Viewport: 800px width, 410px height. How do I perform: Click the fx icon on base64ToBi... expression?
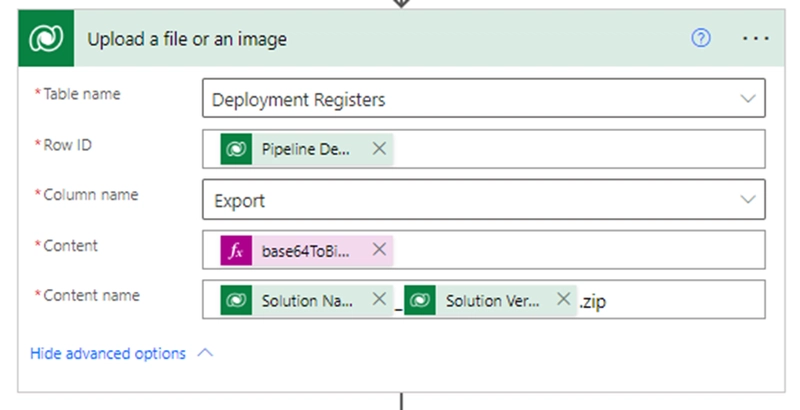pyautogui.click(x=237, y=250)
